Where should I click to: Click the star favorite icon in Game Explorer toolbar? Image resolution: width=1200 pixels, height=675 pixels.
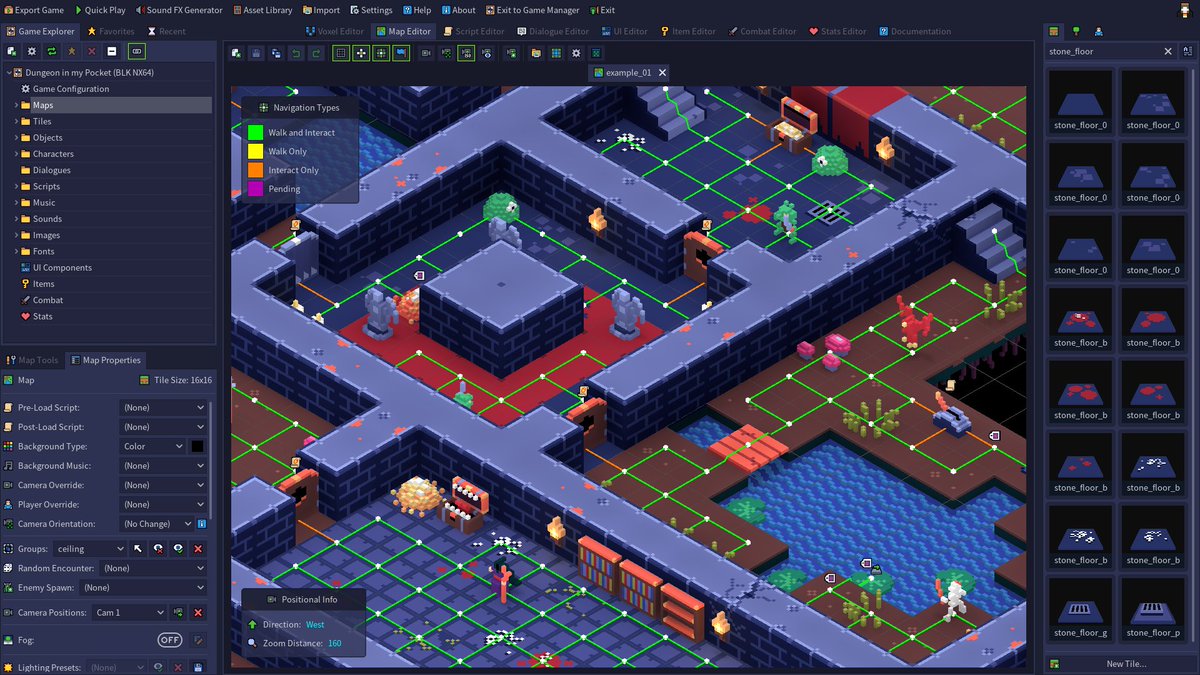click(x=72, y=51)
